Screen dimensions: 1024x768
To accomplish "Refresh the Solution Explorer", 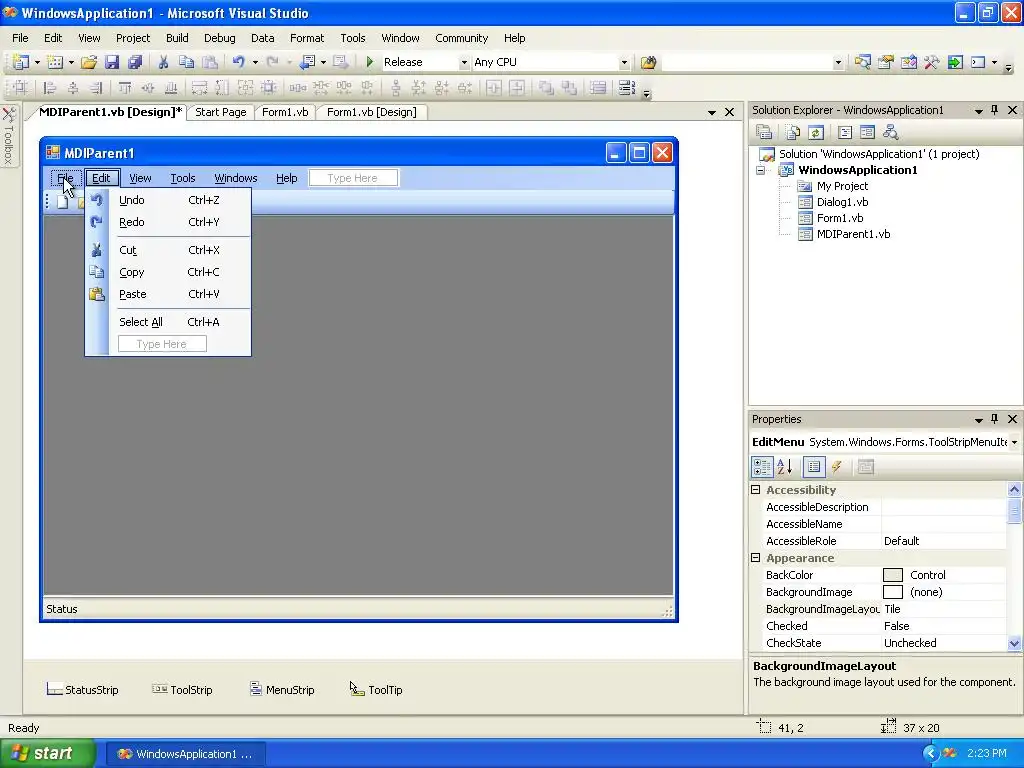I will point(816,133).
